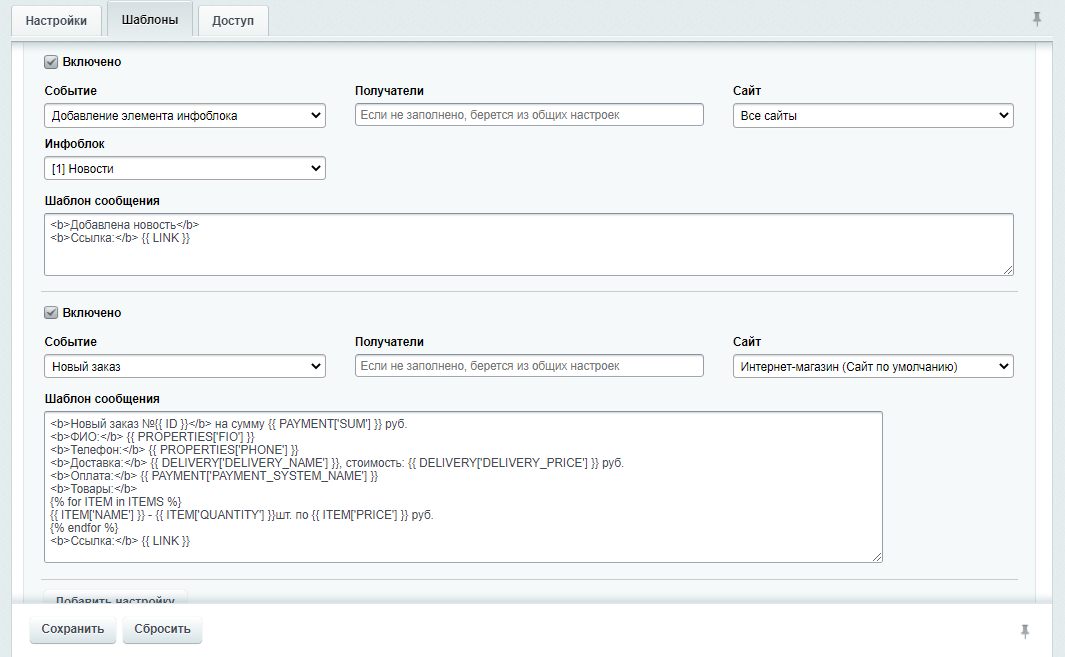1065x657 pixels.
Task: Toggle the first Включено checkbox
Action: pos(51,62)
